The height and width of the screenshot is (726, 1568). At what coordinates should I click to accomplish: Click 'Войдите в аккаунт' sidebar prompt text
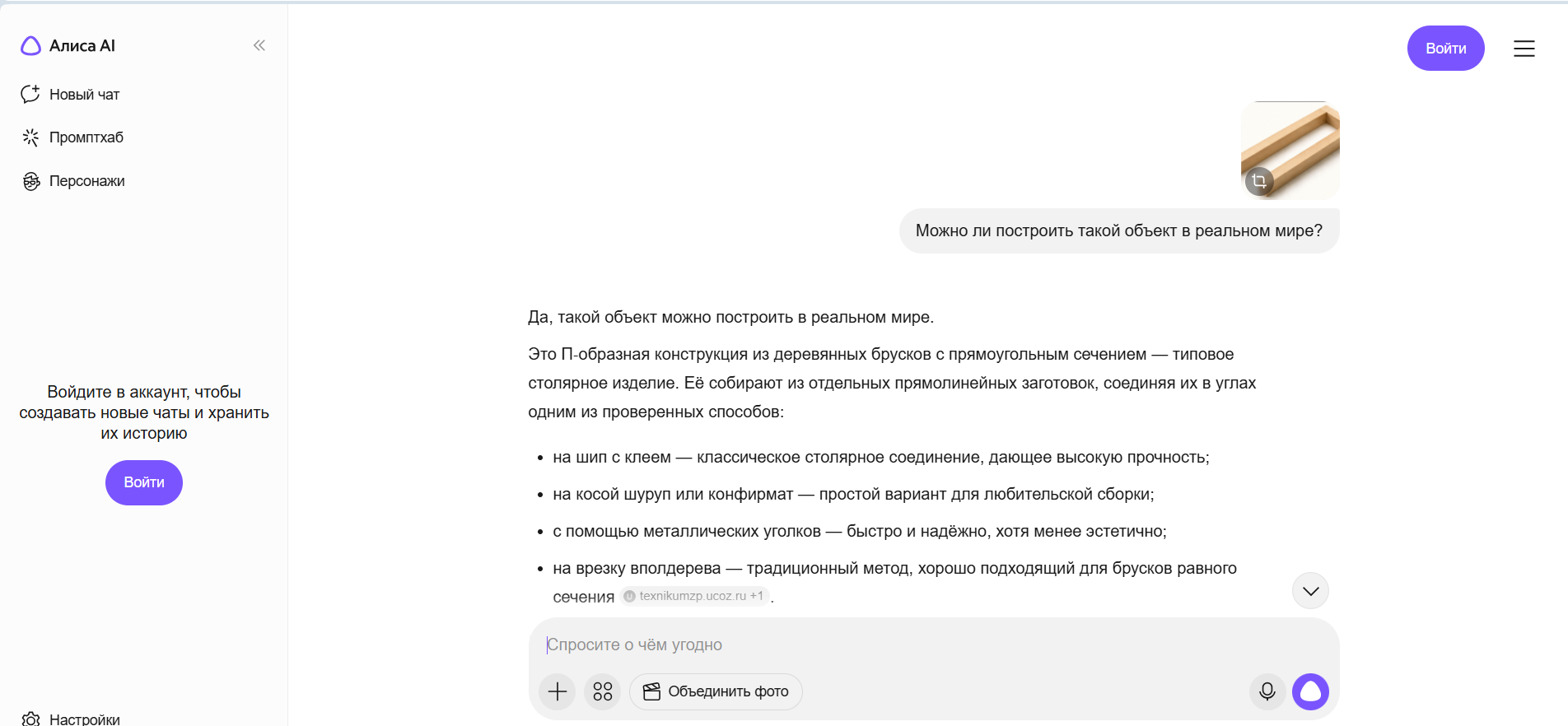tap(144, 412)
